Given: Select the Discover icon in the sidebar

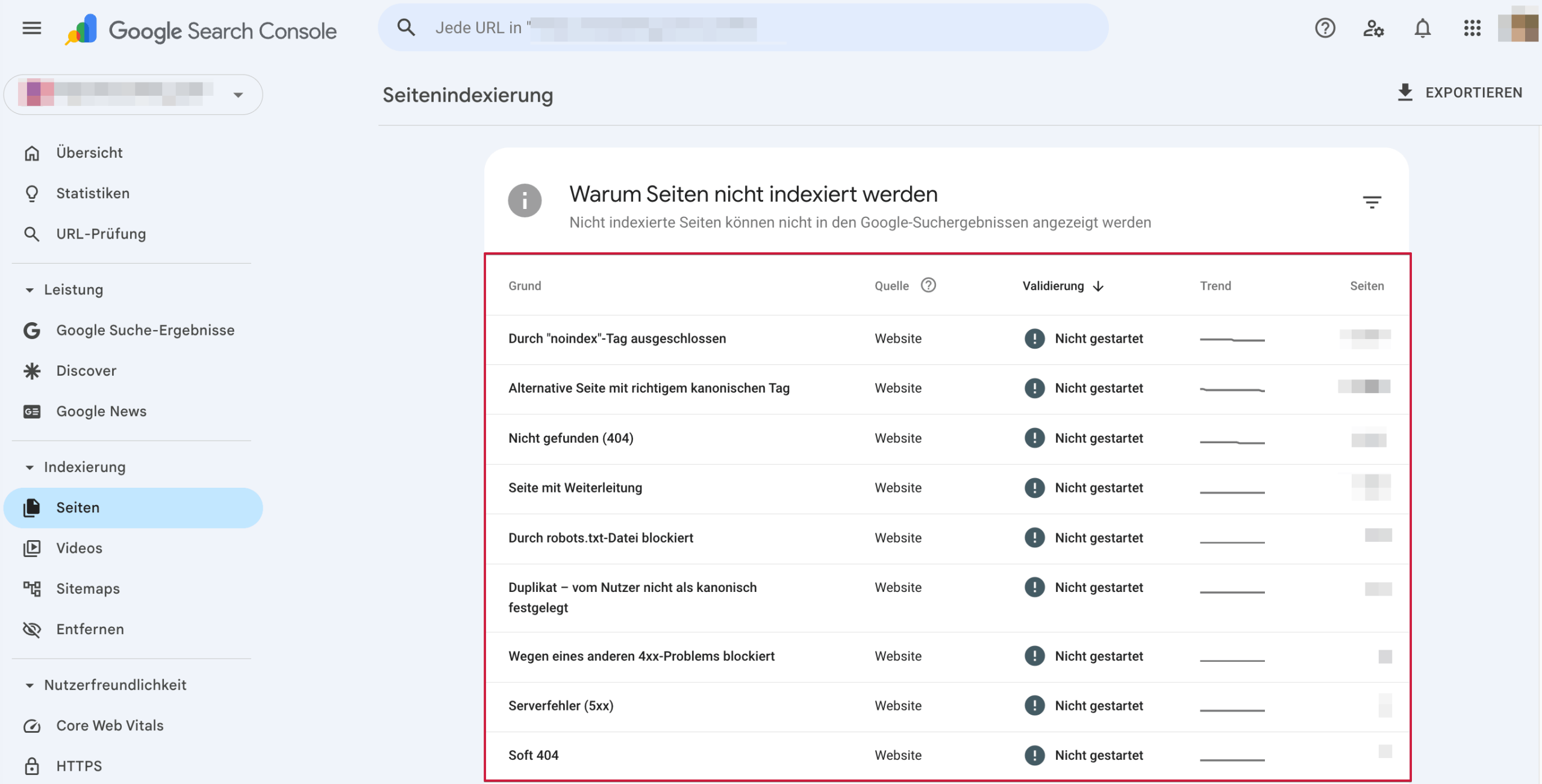Looking at the screenshot, I should point(32,370).
